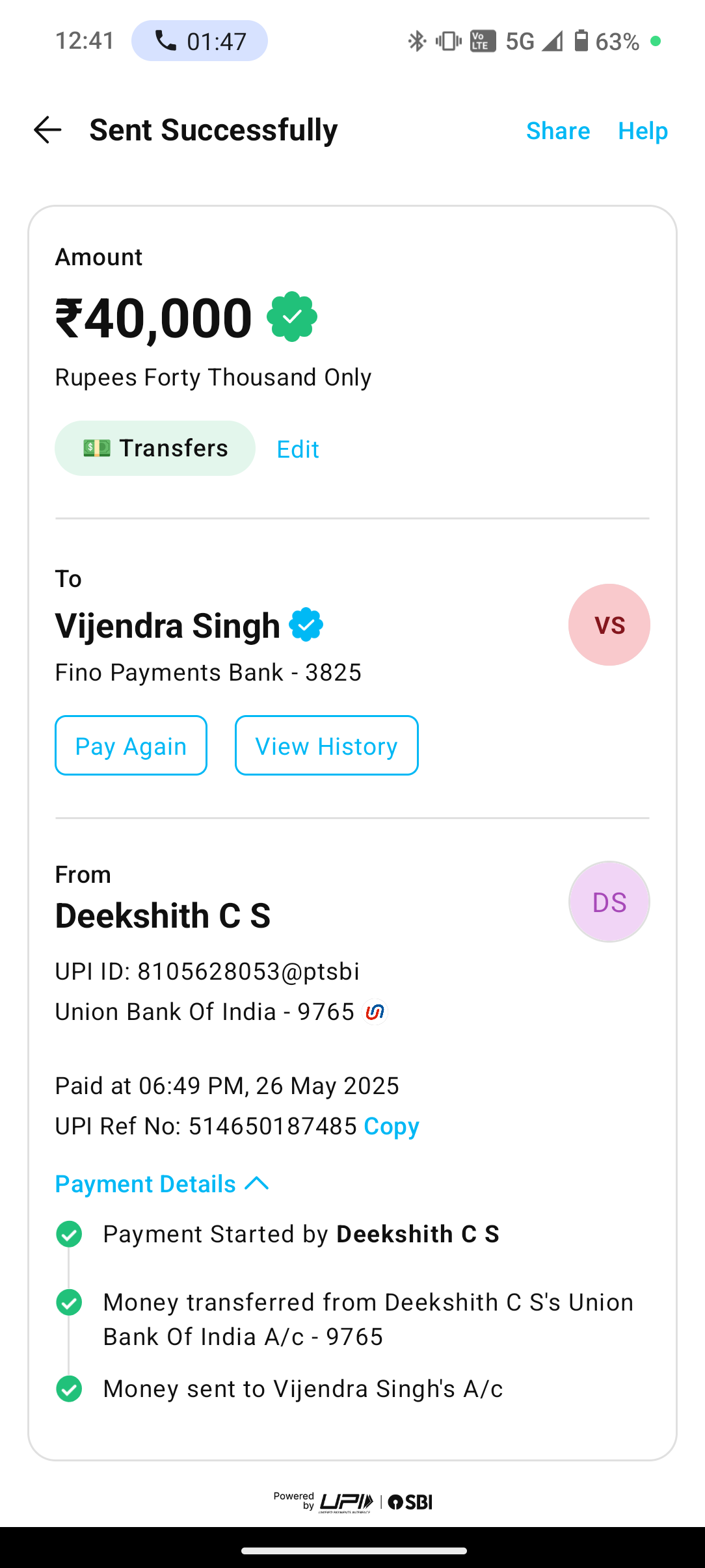Tap the VS recipient avatar
The image size is (705, 1568).
[x=609, y=625]
